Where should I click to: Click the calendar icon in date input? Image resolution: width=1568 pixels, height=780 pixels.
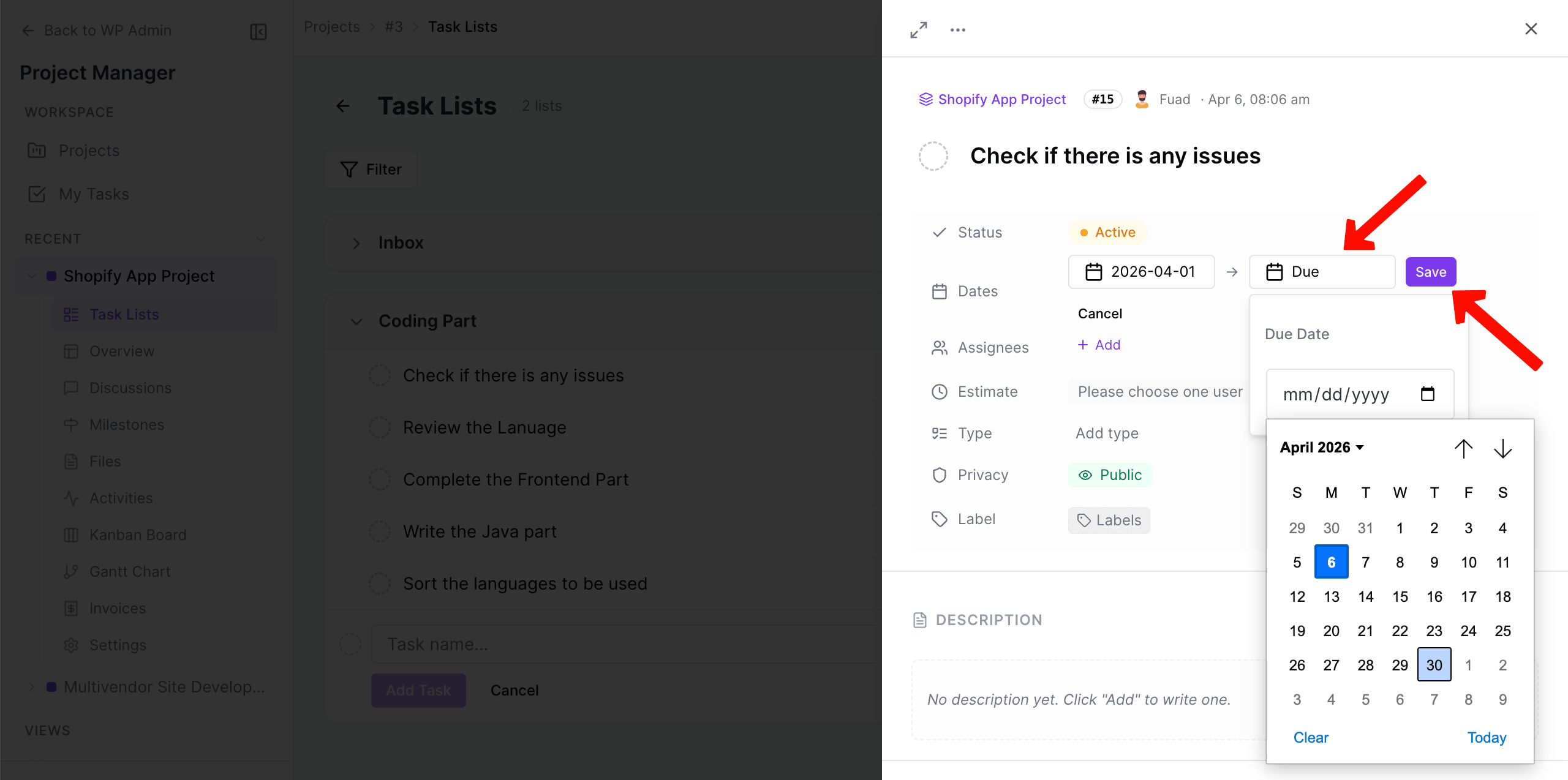(1427, 394)
